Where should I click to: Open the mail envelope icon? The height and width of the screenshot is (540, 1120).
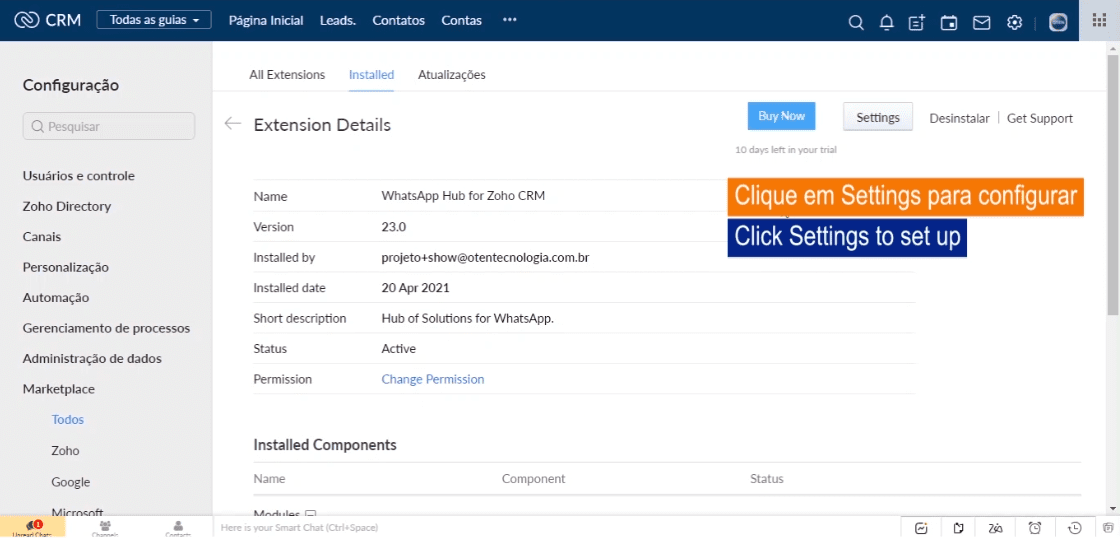click(x=981, y=22)
